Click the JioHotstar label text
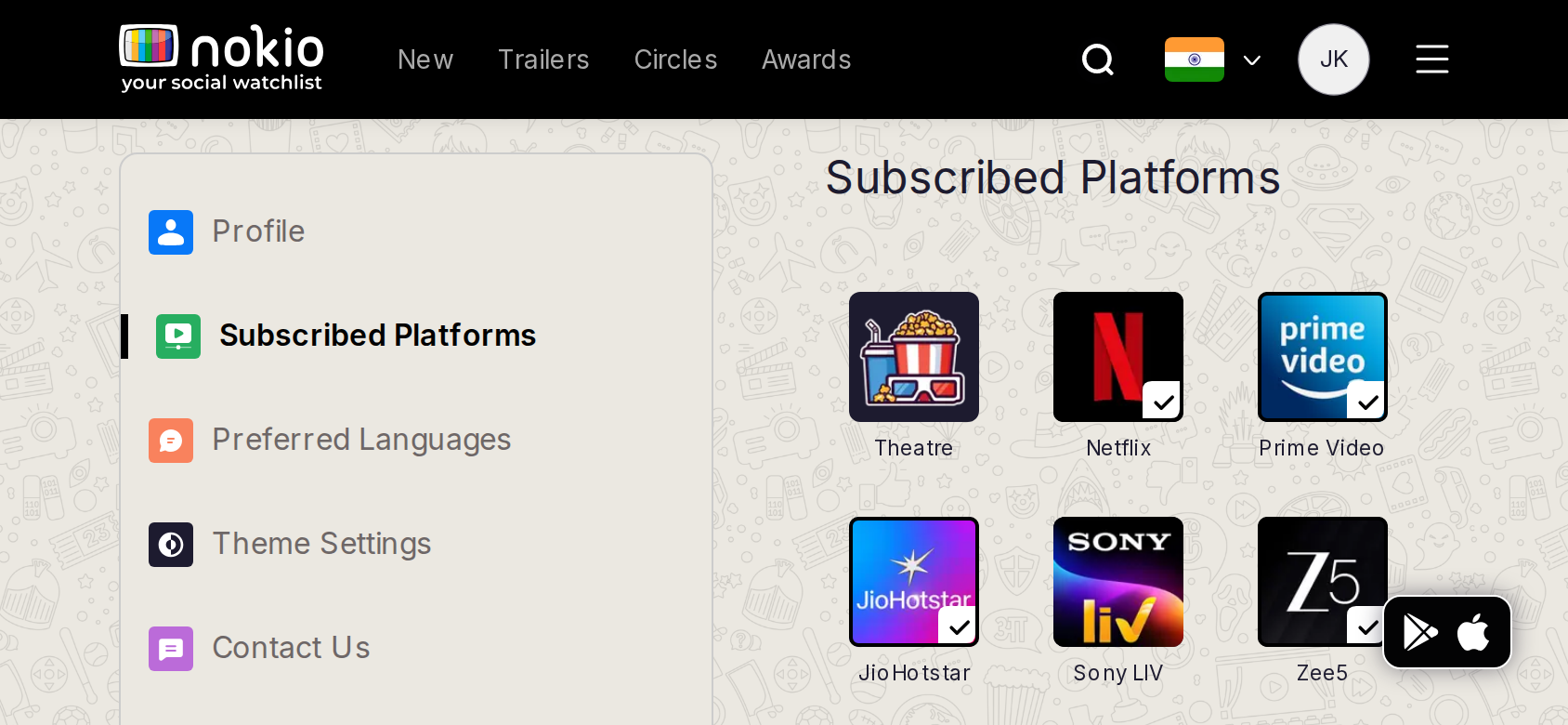 pyautogui.click(x=914, y=673)
